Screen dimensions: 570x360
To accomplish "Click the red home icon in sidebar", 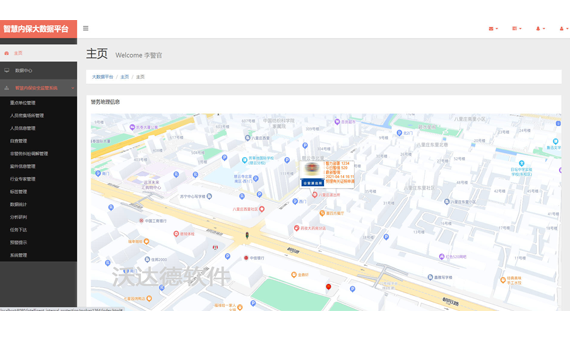I will coord(7,53).
